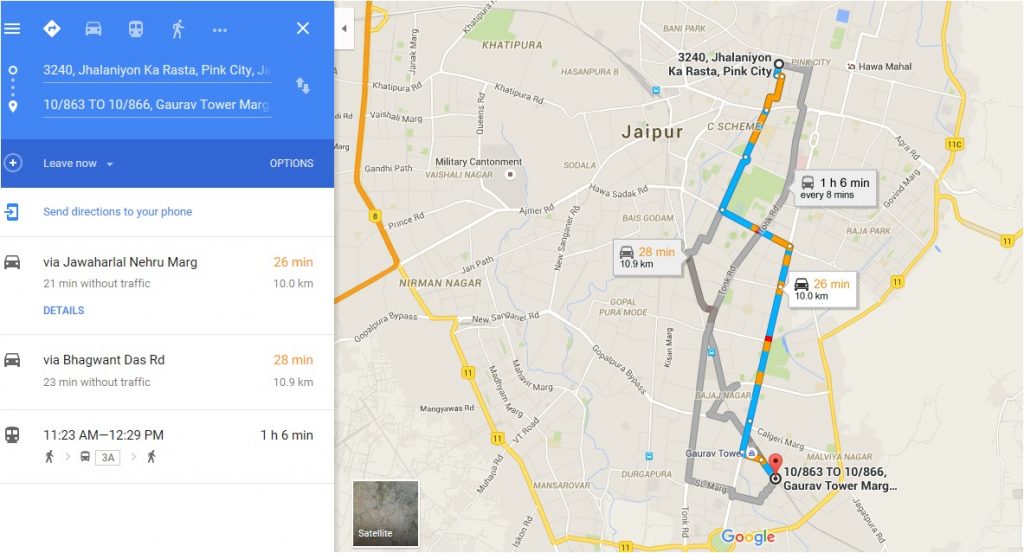Select route via Bhagwant Das Rd
This screenshot has width=1024, height=553.
point(167,371)
